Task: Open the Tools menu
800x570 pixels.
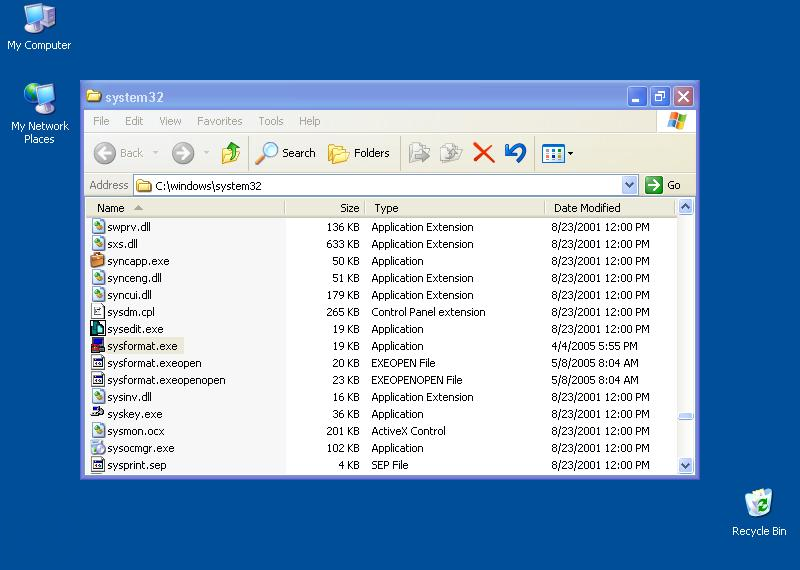Action: (x=271, y=121)
